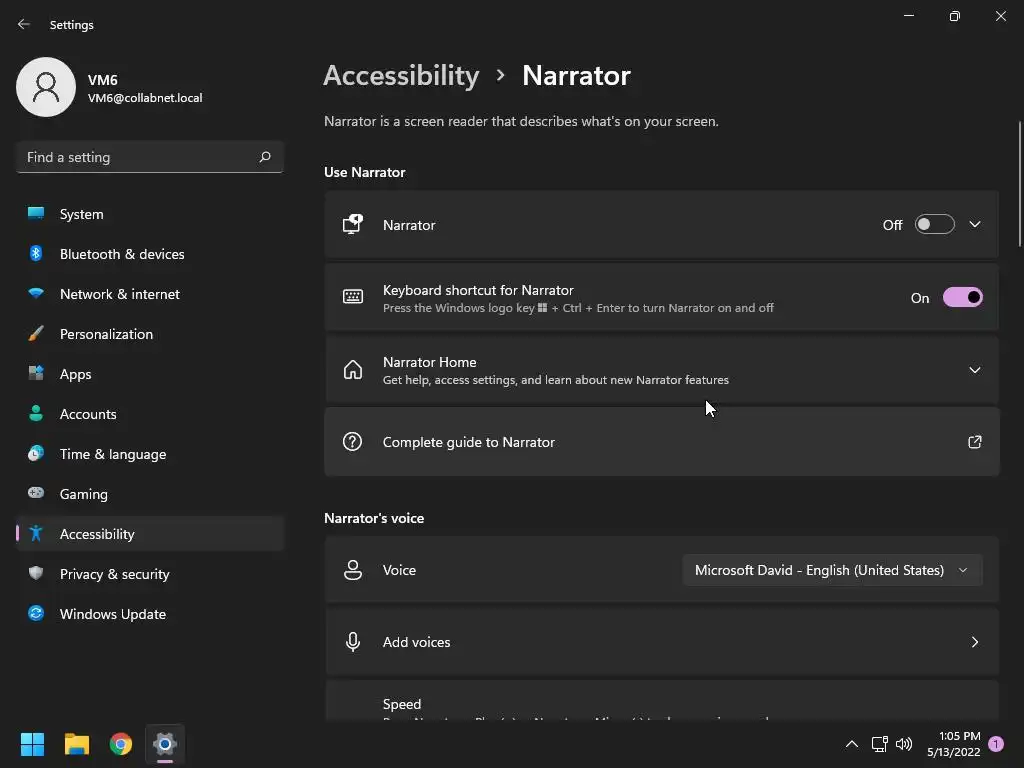1024x768 pixels.
Task: Click Accessibility breadcrumb link
Action: (x=401, y=76)
